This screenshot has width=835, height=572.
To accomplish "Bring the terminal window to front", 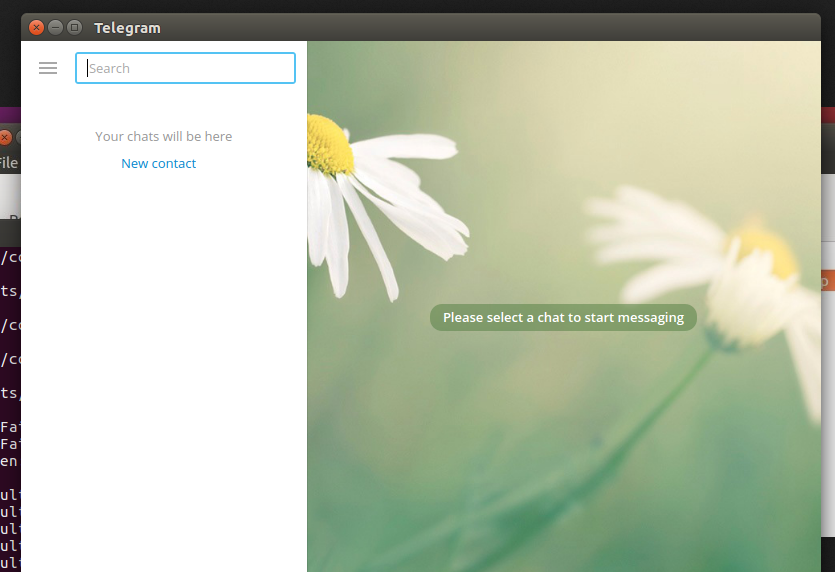I will coord(9,400).
